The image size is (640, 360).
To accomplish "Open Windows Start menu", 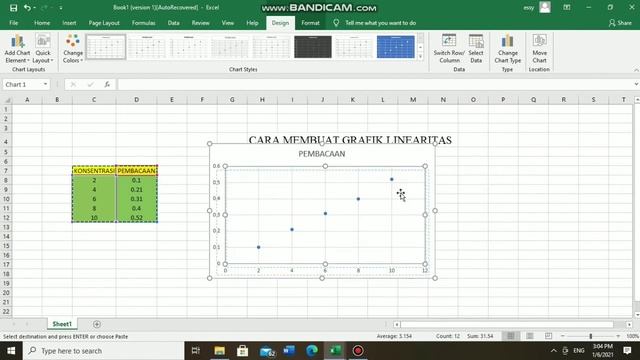I will pos(11,351).
